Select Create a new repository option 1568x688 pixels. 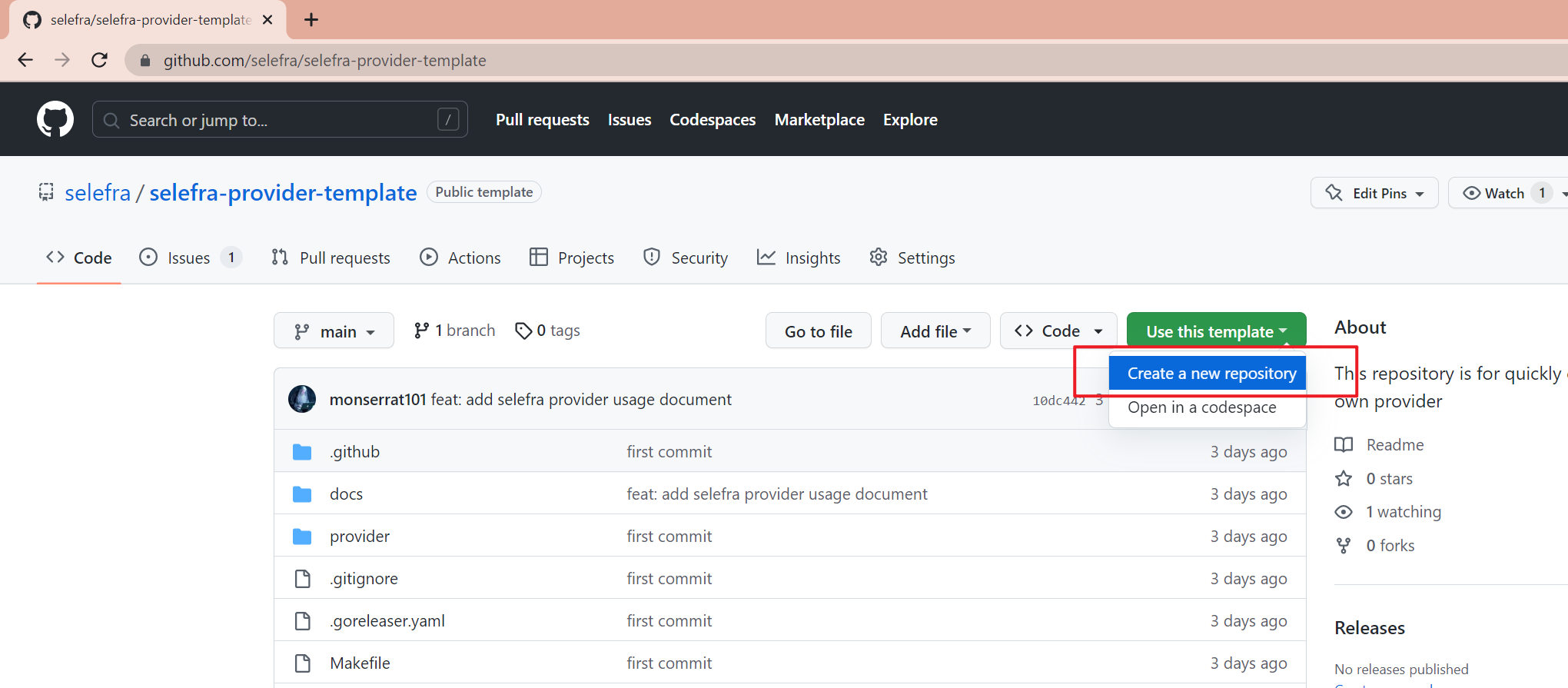(x=1208, y=374)
